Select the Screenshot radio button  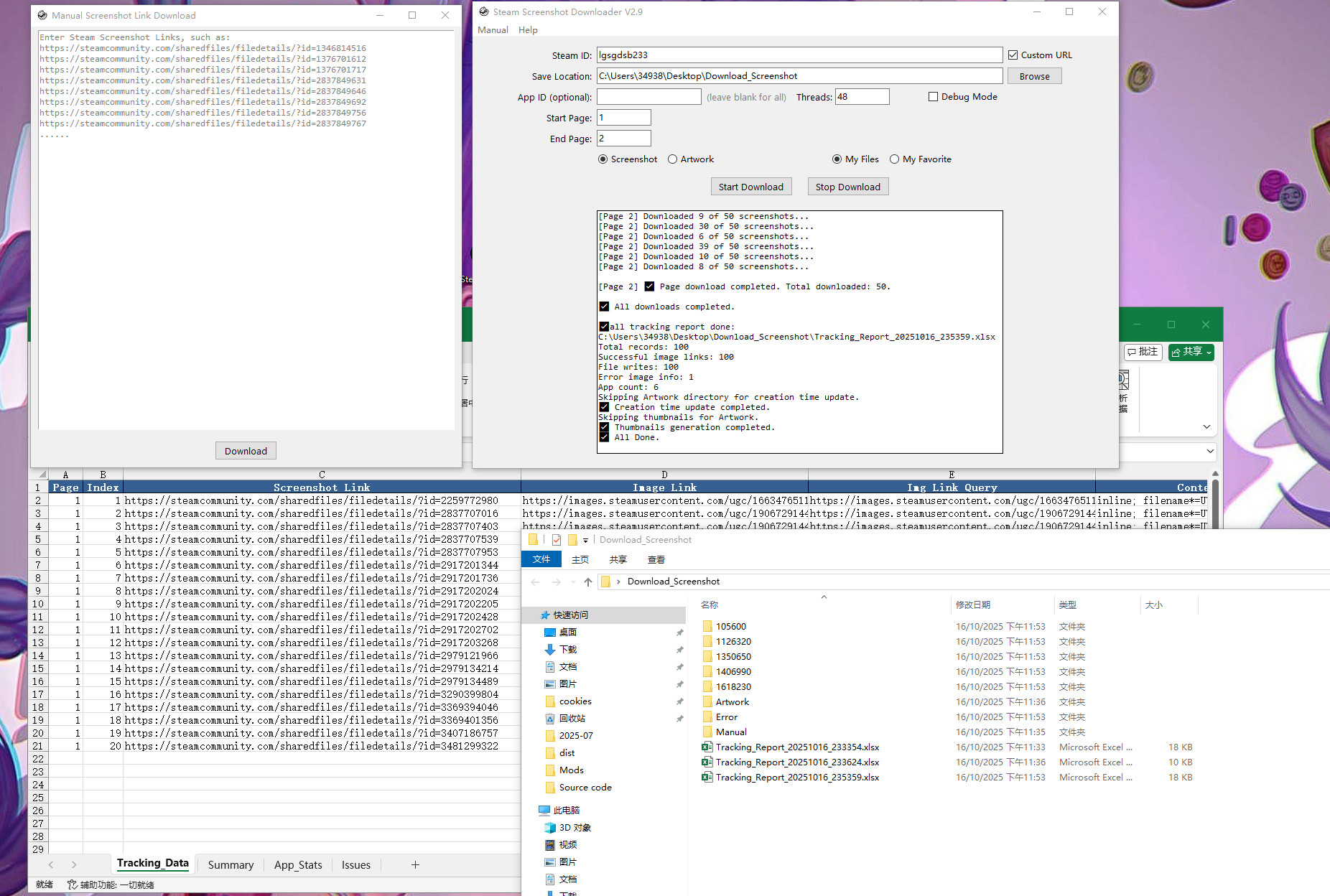click(603, 159)
